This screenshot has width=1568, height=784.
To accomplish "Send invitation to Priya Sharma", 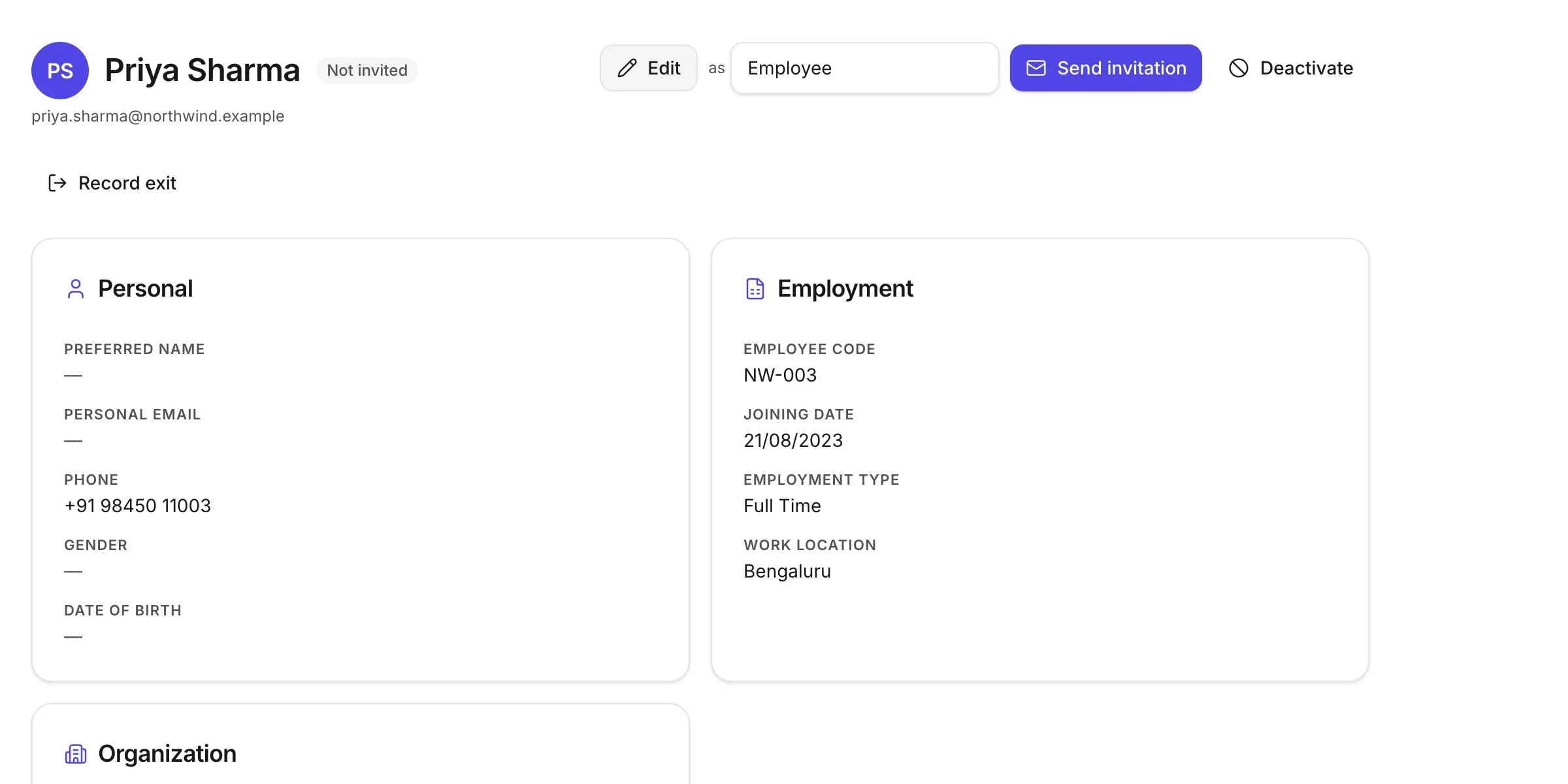I will [1105, 68].
